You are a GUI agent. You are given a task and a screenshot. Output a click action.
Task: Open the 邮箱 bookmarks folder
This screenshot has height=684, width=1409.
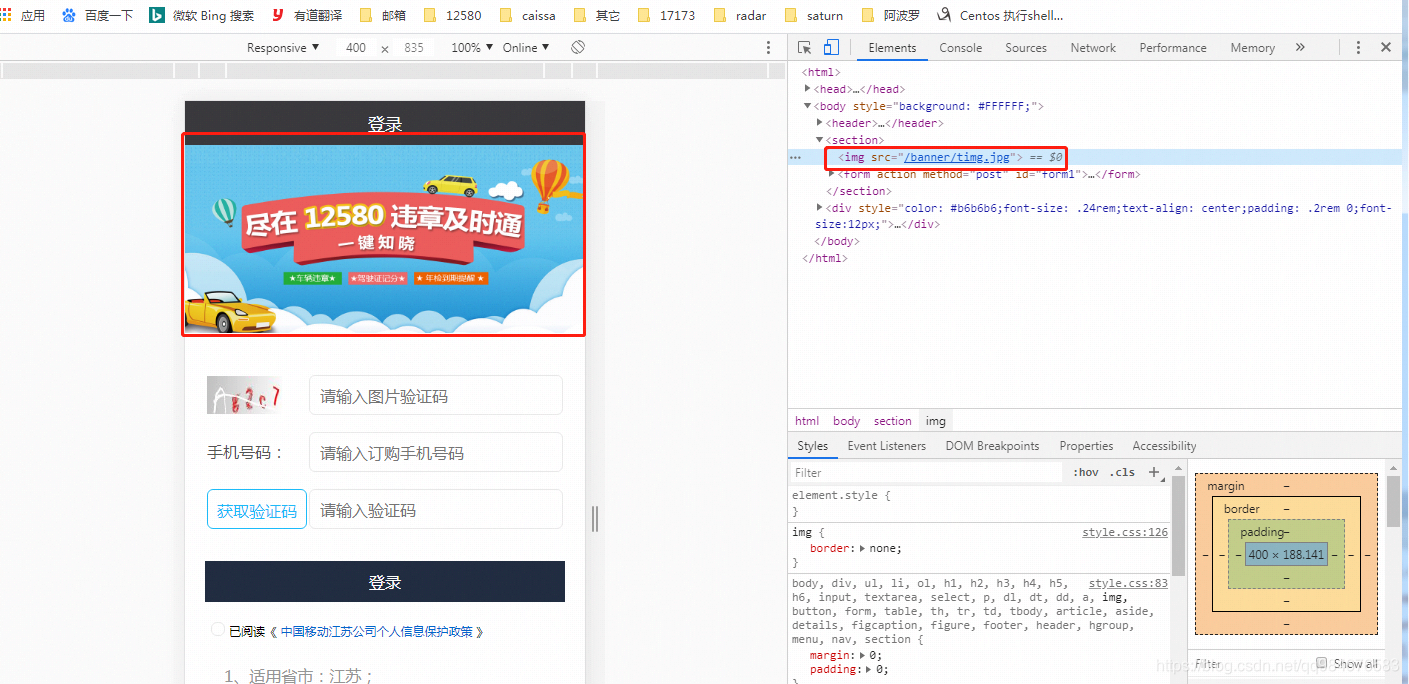click(x=383, y=15)
